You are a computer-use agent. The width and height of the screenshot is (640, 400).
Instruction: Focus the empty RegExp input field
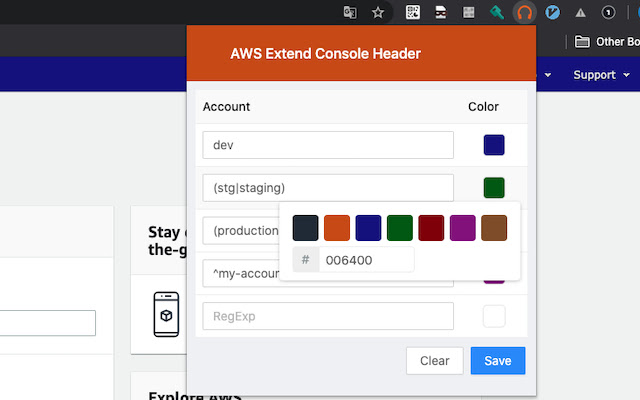[328, 316]
